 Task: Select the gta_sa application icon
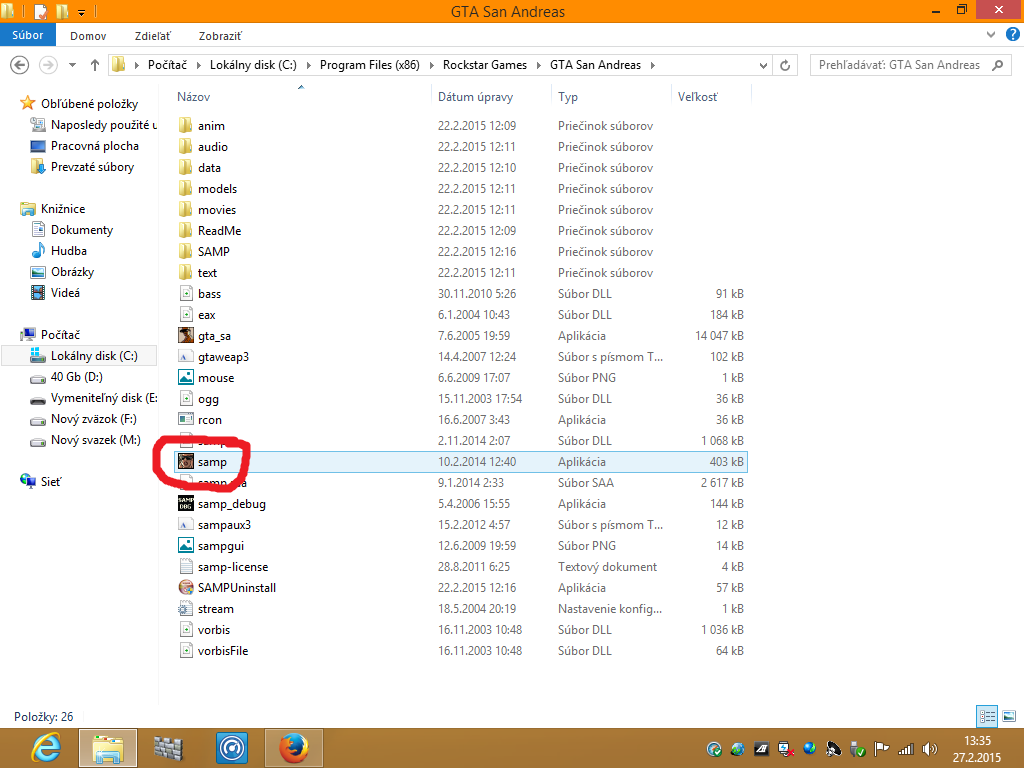(185, 336)
